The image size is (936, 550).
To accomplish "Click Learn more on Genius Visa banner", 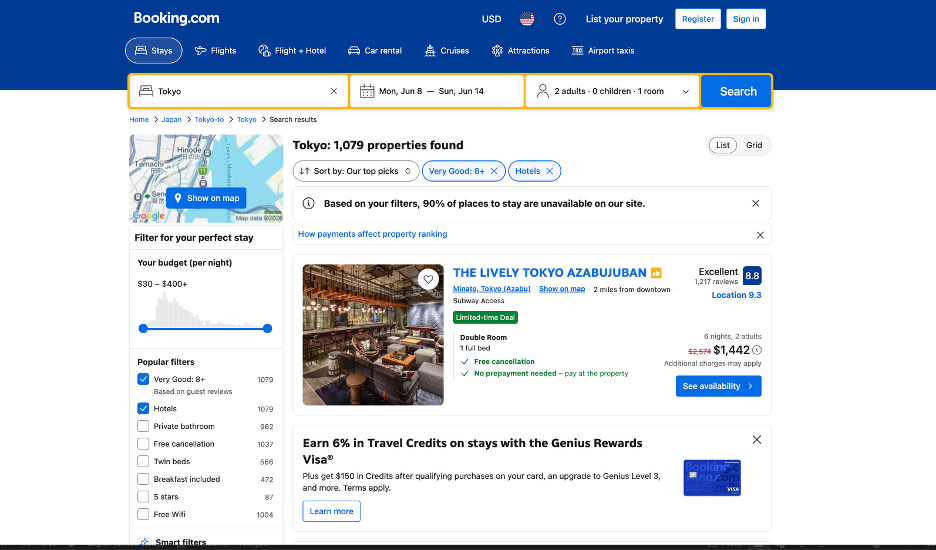I will [x=331, y=511].
